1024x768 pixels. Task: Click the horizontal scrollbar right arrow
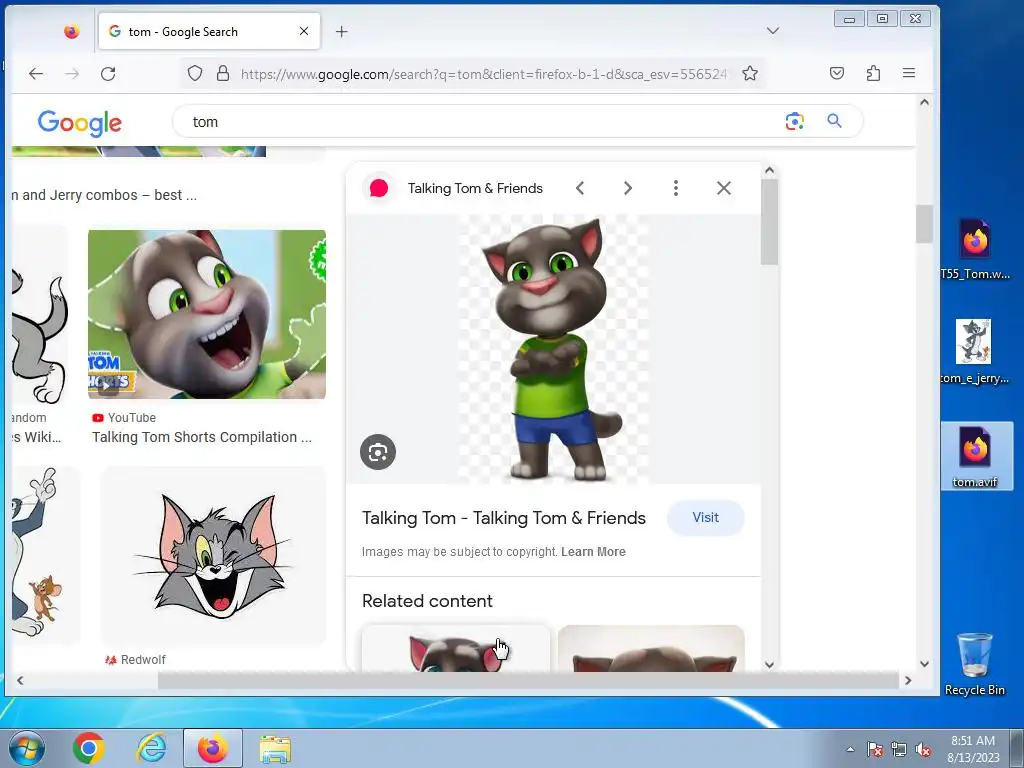(x=908, y=680)
